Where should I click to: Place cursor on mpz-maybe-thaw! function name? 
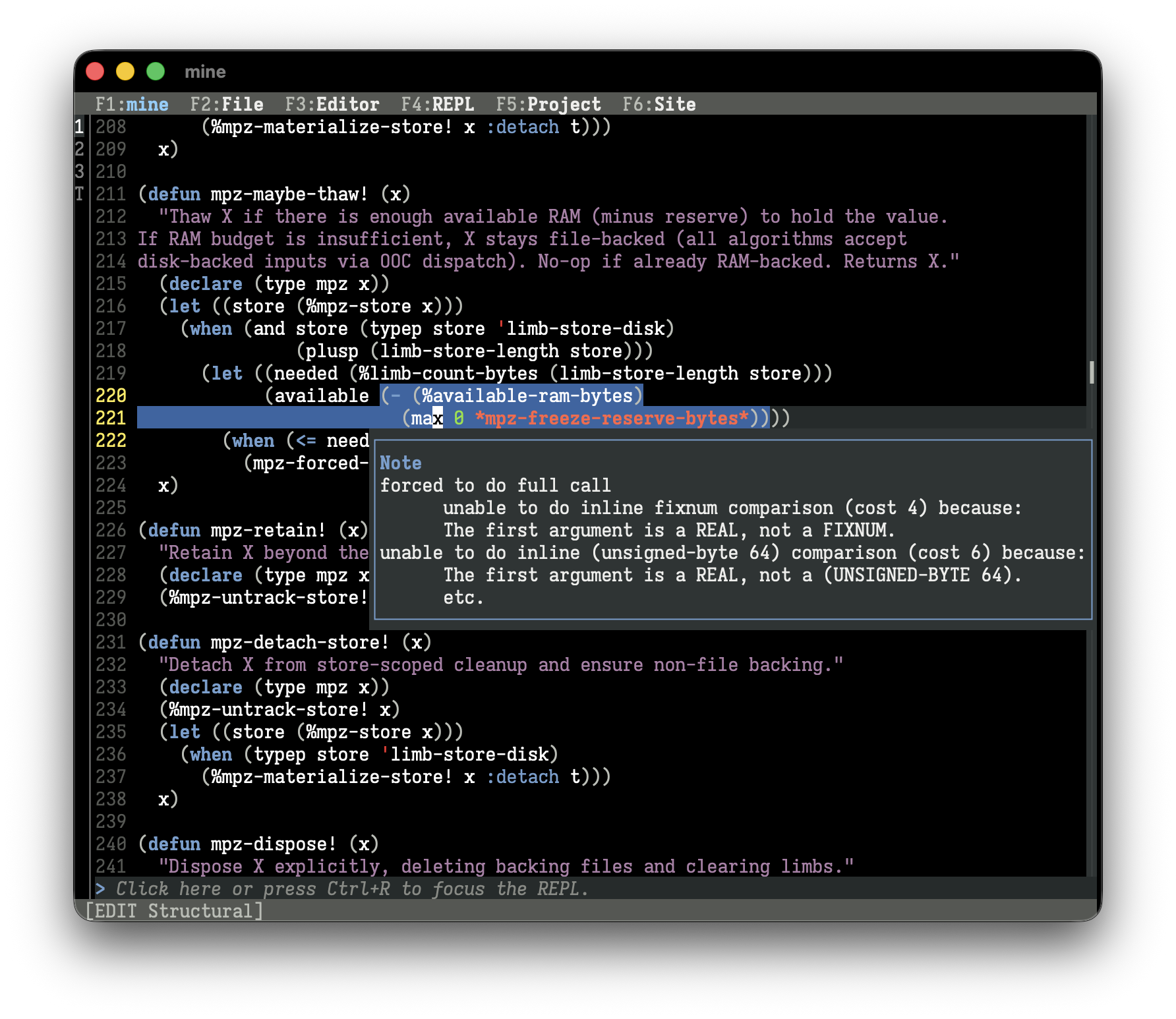tap(289, 194)
